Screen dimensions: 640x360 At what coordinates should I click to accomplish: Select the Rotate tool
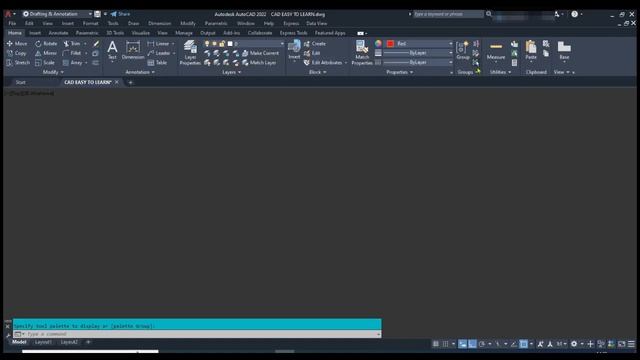46,43
